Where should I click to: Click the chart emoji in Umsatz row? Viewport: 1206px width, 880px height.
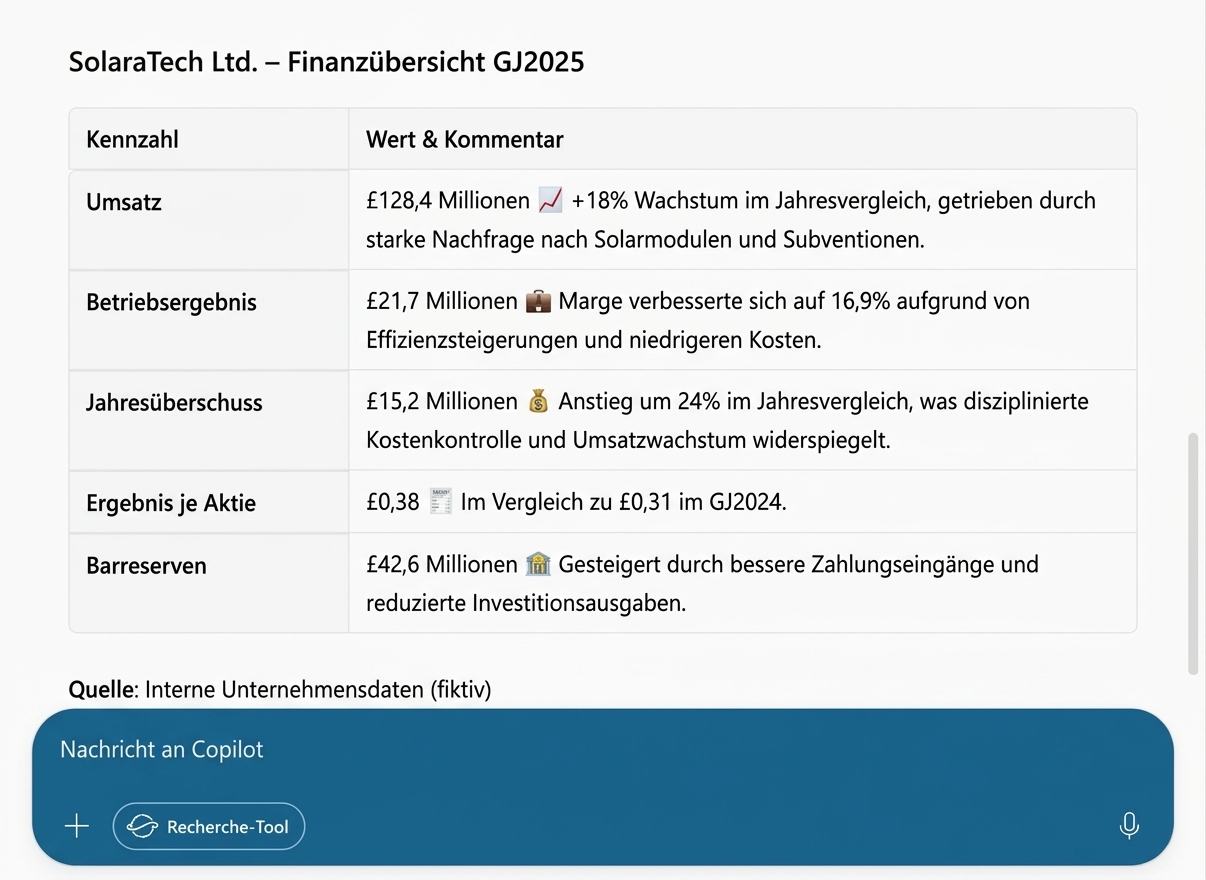[550, 201]
